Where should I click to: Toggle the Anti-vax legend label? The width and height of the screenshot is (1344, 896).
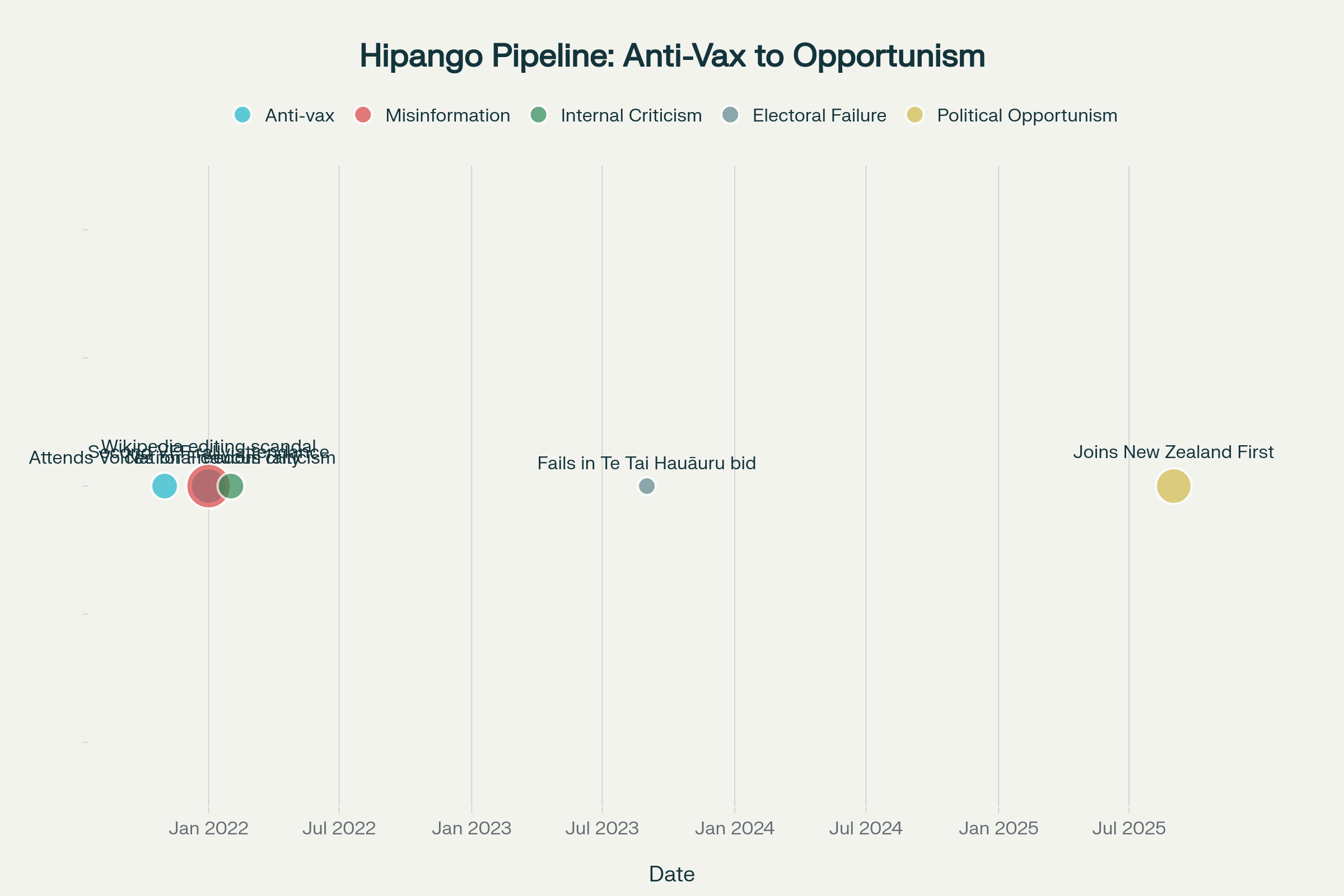pos(300,115)
